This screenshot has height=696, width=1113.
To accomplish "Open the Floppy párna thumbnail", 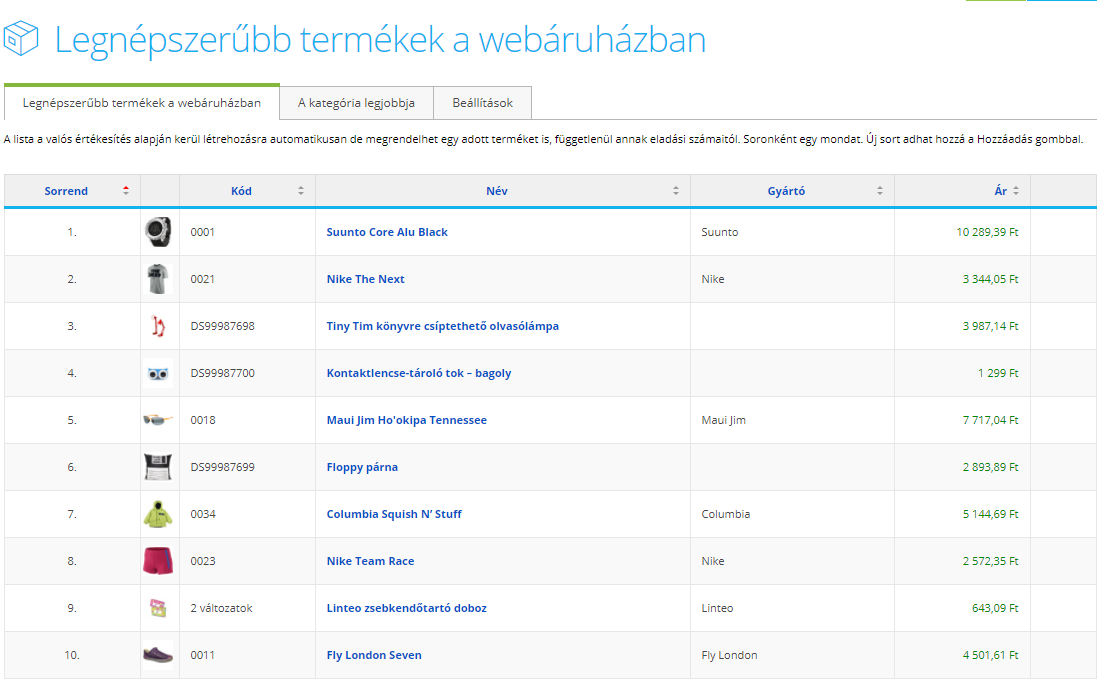I will click(x=158, y=467).
